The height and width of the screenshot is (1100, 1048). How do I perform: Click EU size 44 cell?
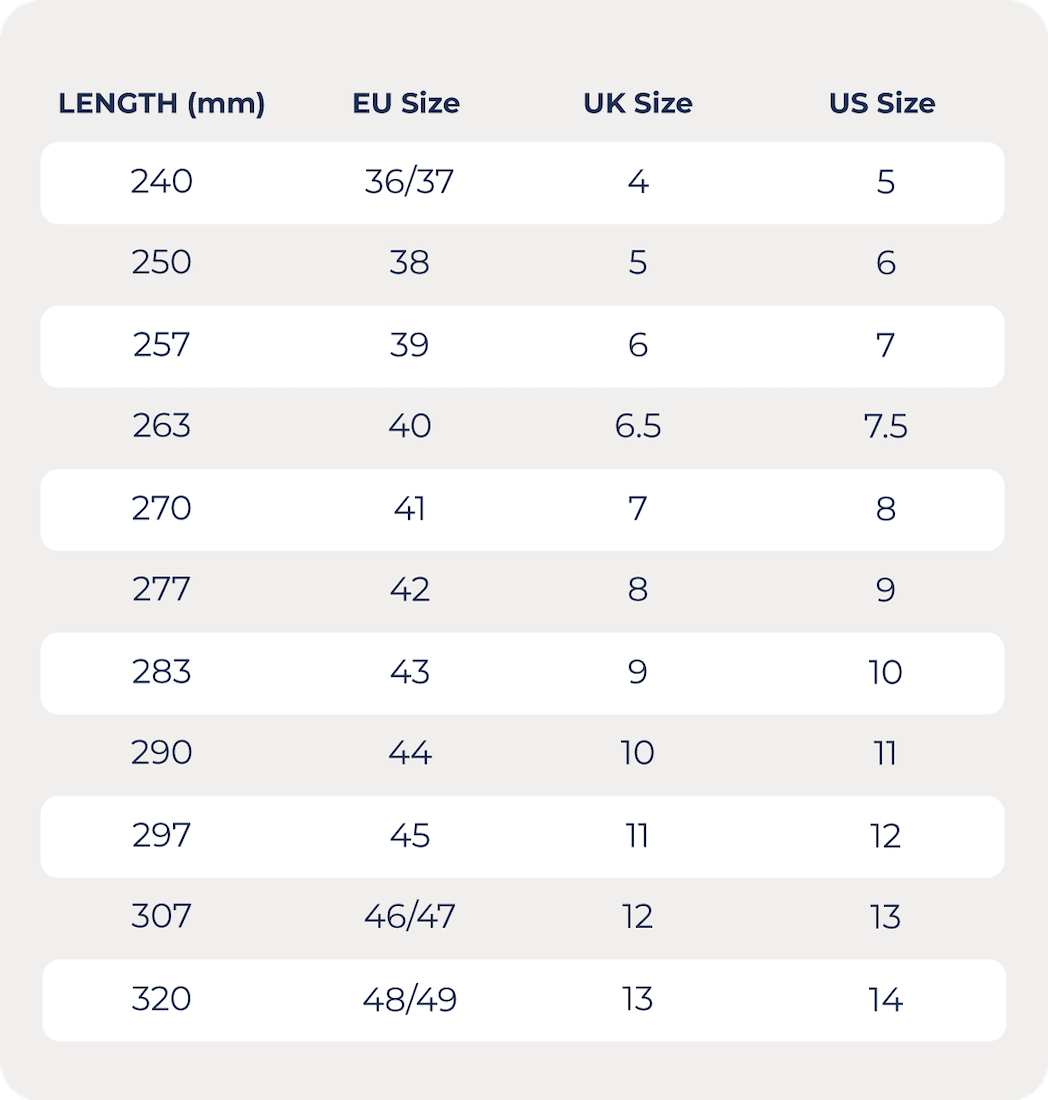[x=409, y=753]
